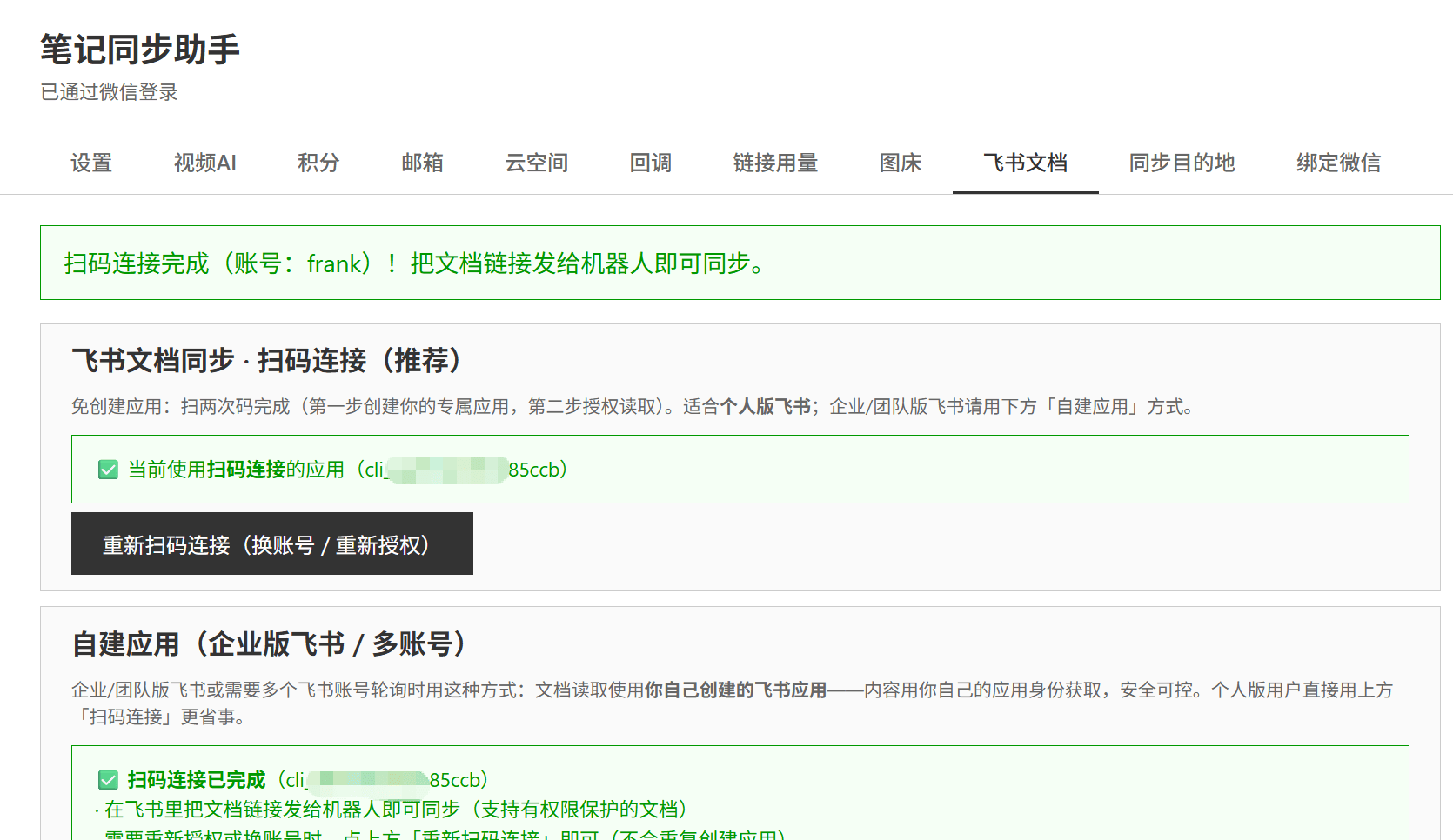
Task: Open the 回调 tab
Action: pos(651,163)
